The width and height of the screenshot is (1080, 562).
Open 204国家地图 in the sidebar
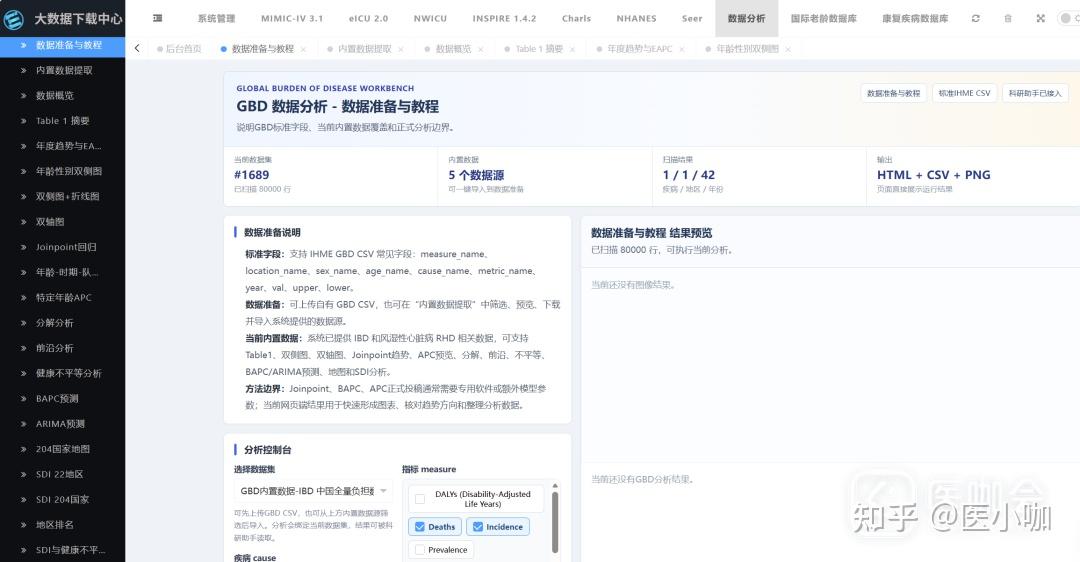click(x=62, y=449)
